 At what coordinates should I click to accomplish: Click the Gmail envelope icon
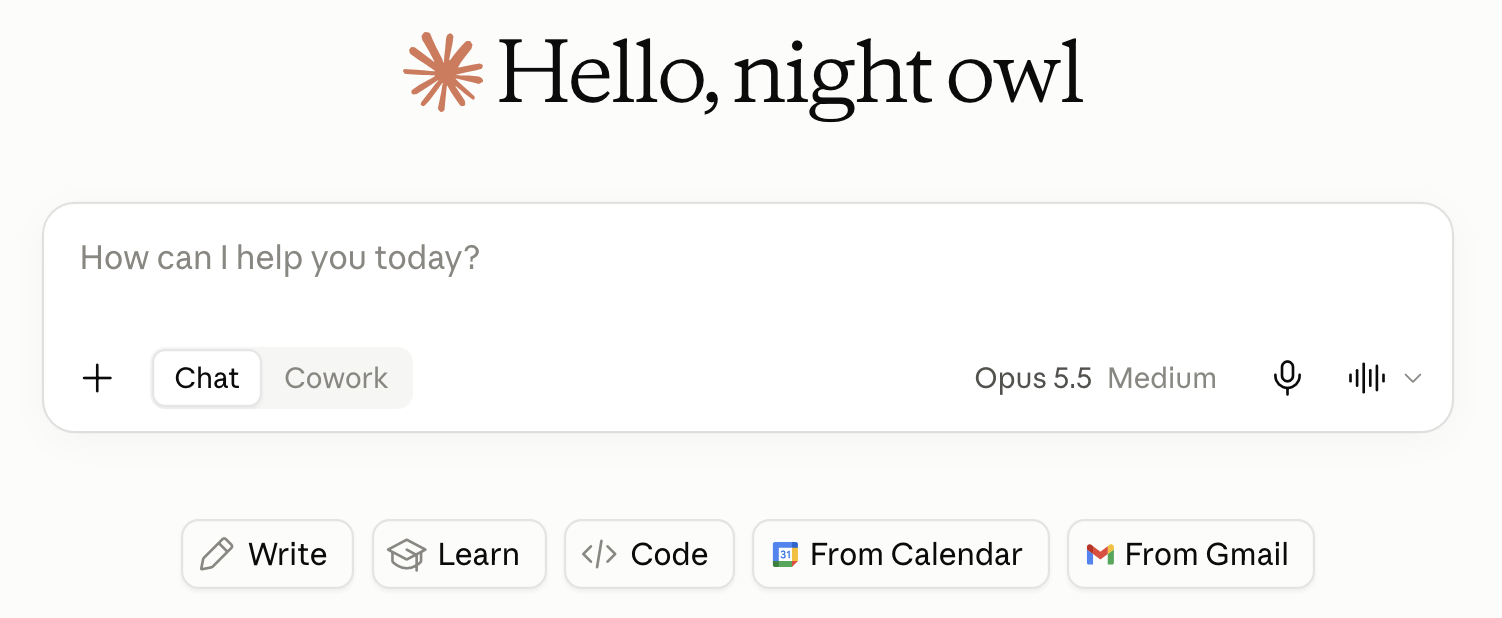click(1100, 554)
